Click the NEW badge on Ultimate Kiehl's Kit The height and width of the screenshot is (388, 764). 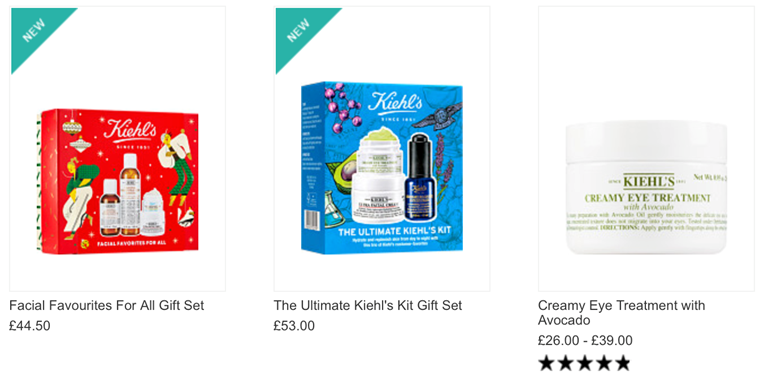[300, 31]
